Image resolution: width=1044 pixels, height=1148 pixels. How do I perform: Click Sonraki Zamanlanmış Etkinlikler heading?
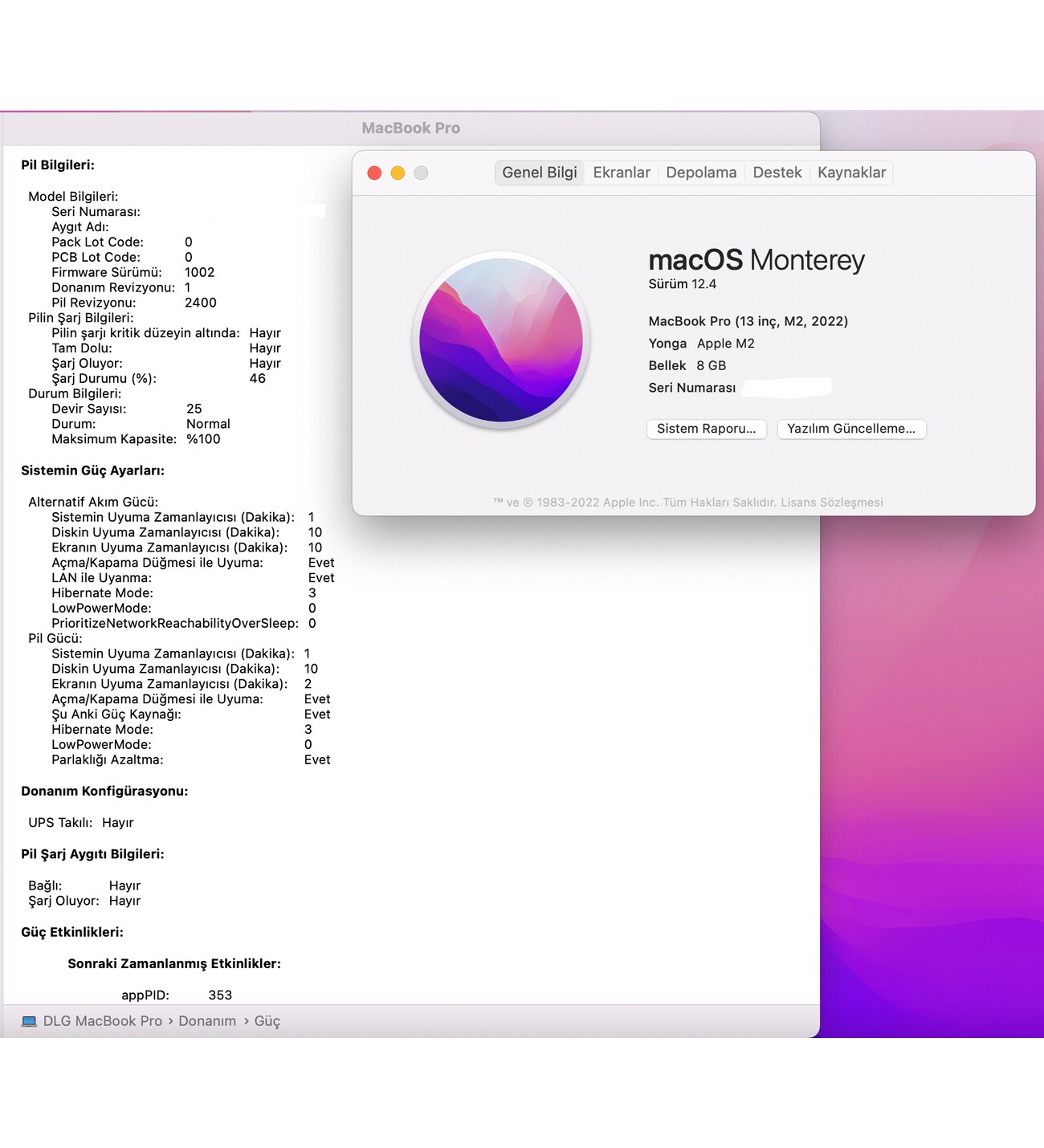[x=174, y=964]
